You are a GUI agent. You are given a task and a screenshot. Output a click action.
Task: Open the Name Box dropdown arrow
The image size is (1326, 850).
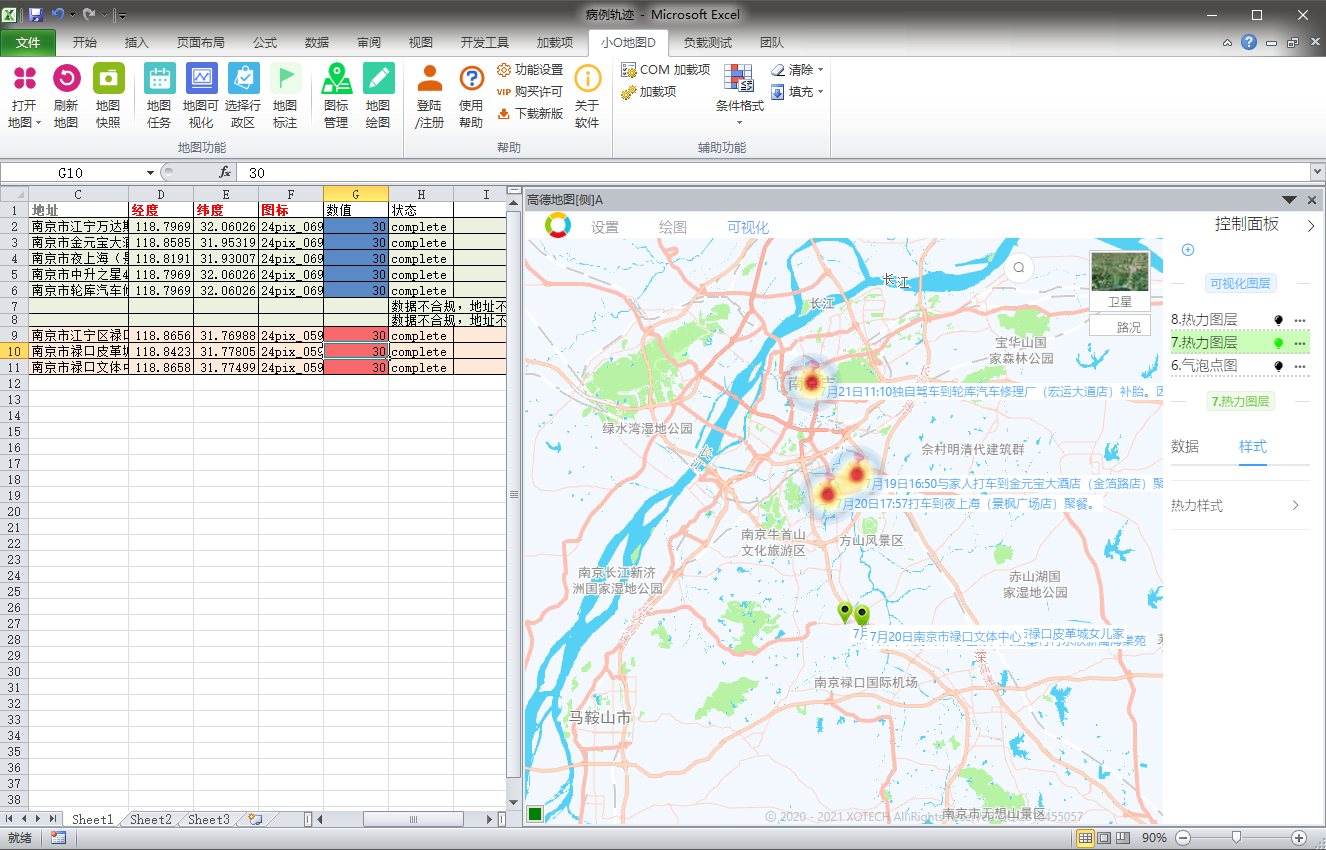151,172
